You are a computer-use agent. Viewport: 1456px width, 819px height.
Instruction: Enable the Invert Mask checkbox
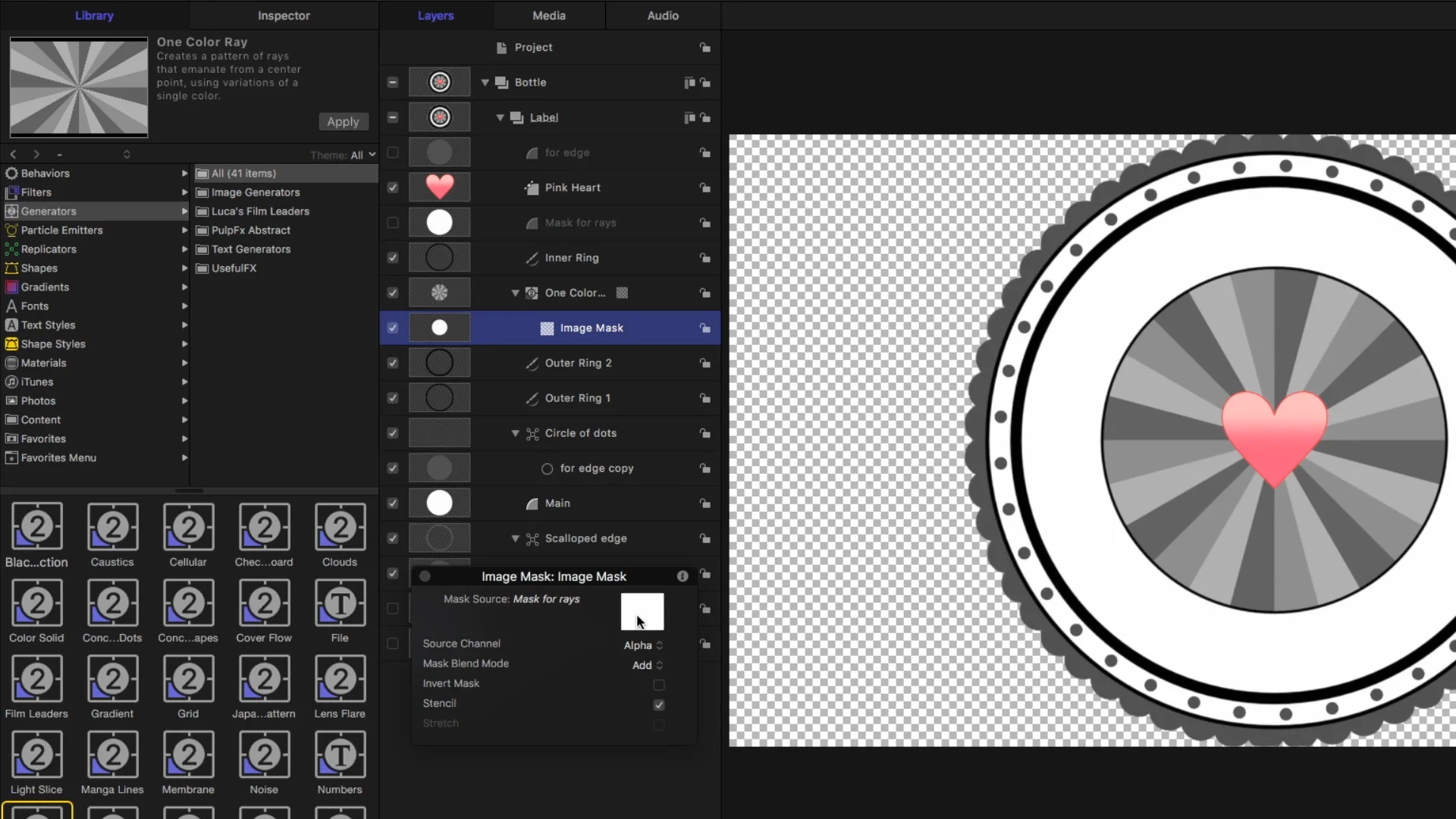tap(659, 685)
